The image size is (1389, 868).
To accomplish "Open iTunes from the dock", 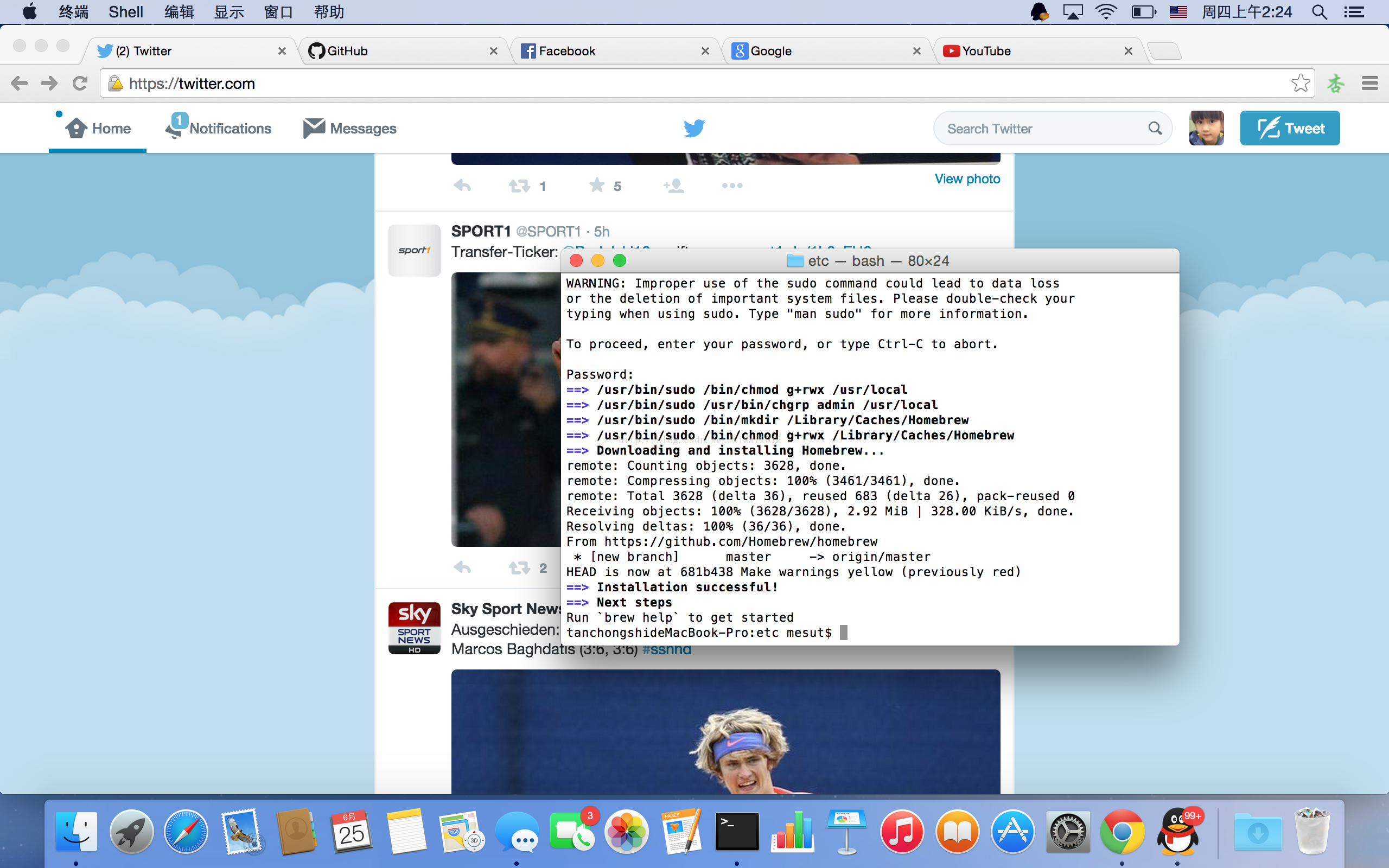I will click(902, 831).
